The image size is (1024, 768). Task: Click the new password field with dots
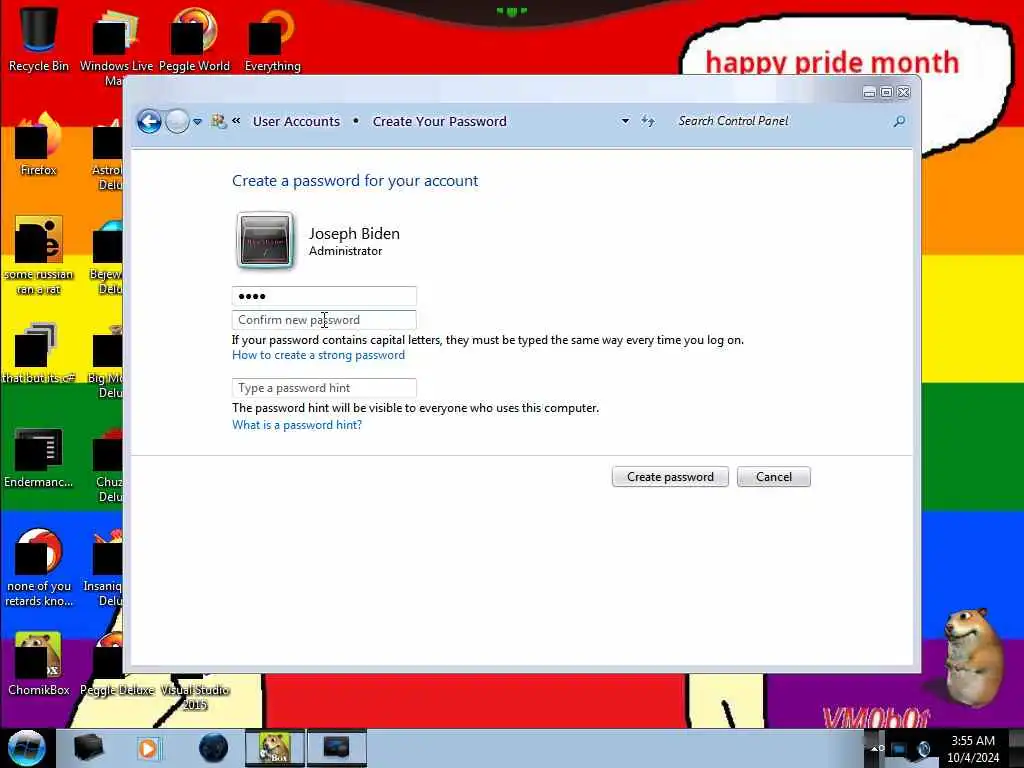324,296
